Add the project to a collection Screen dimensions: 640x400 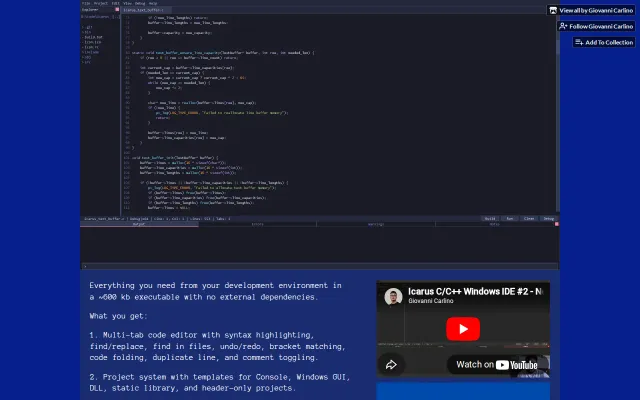click(x=604, y=42)
